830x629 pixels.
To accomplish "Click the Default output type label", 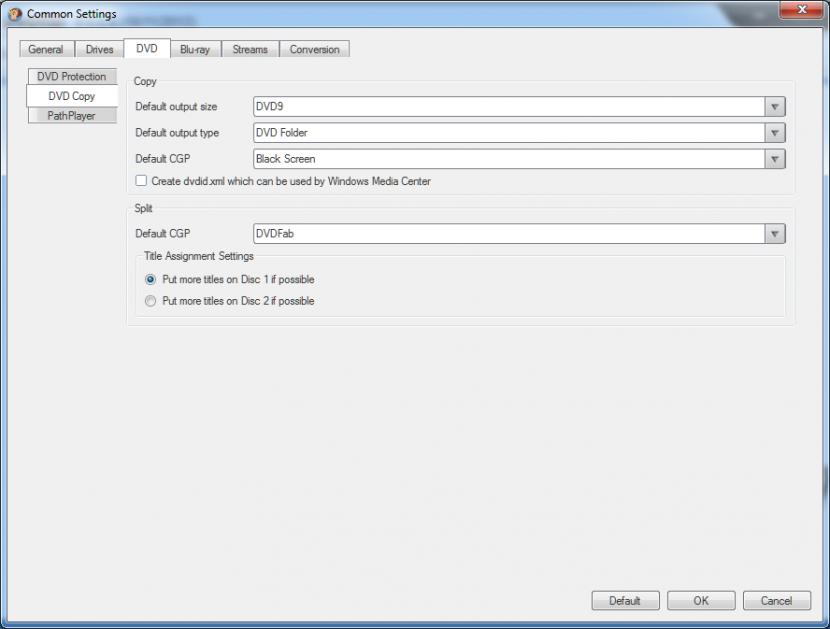I will pyautogui.click(x=177, y=132).
